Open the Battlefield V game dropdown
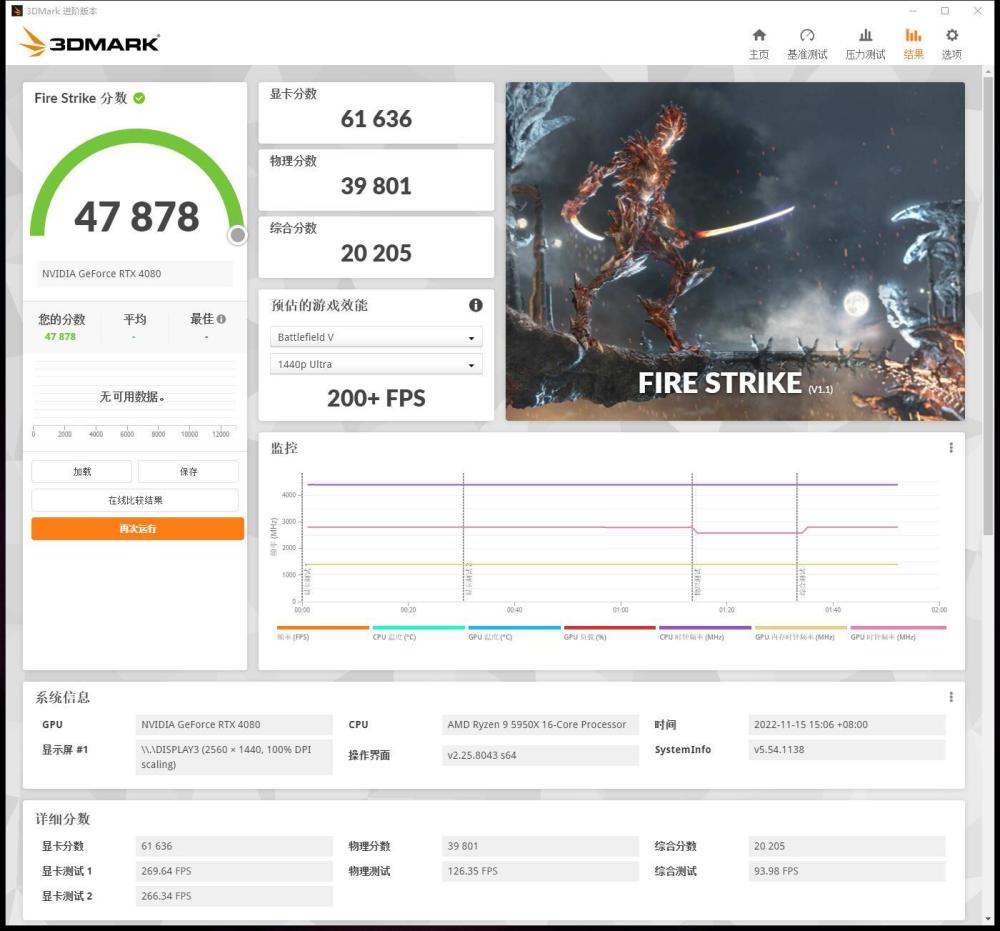The image size is (1000, 931). [376, 338]
